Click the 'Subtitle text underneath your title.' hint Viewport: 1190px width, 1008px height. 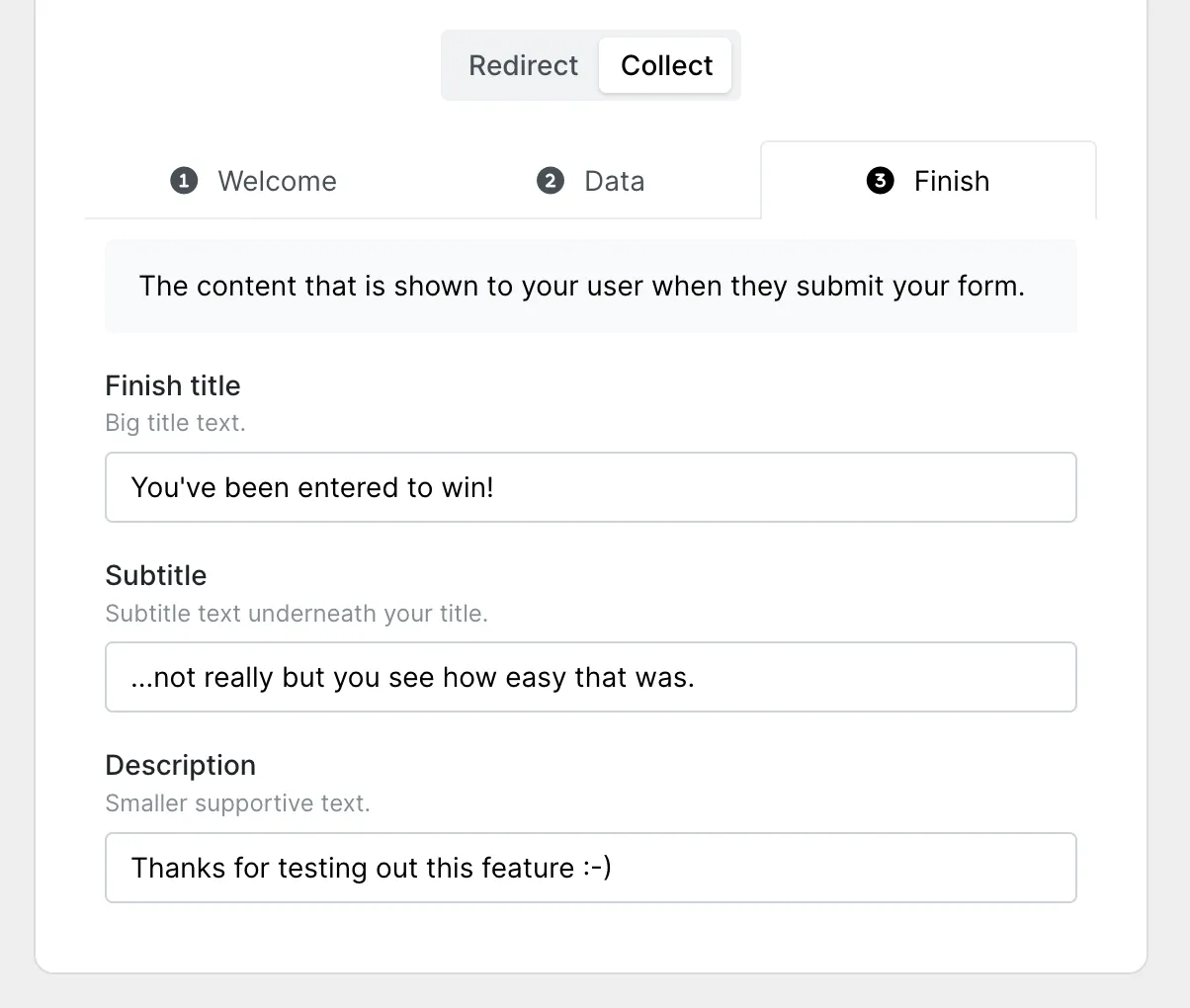(297, 614)
